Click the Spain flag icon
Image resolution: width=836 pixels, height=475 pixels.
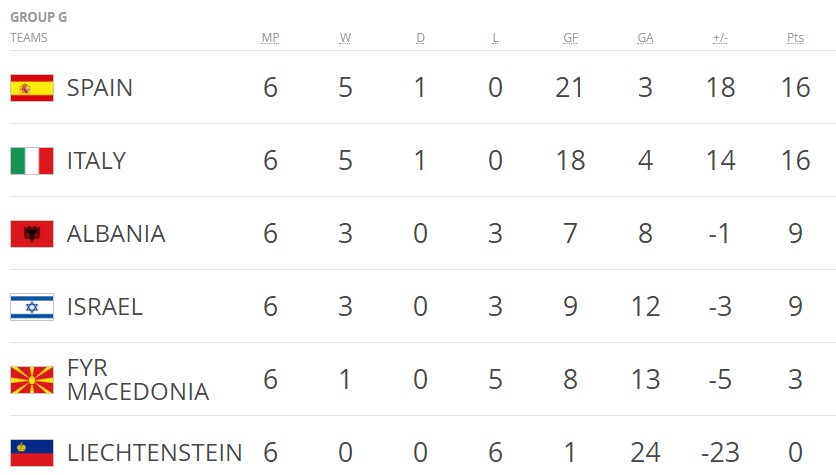(32, 88)
